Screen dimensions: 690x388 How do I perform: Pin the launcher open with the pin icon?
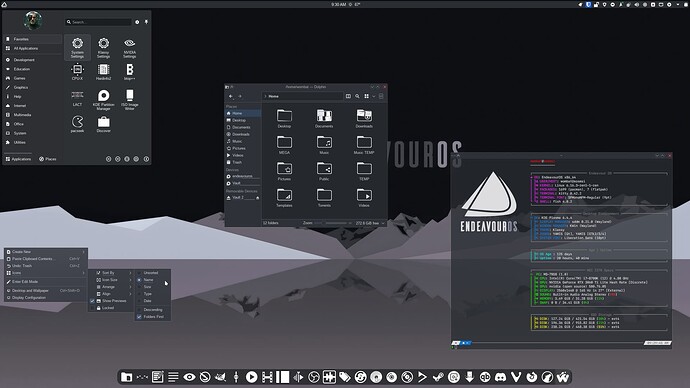coord(146,22)
